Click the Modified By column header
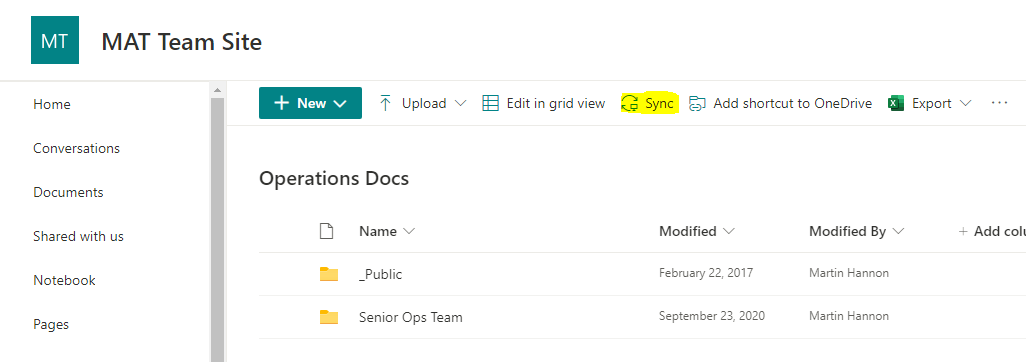The height and width of the screenshot is (362, 1026). click(x=847, y=231)
